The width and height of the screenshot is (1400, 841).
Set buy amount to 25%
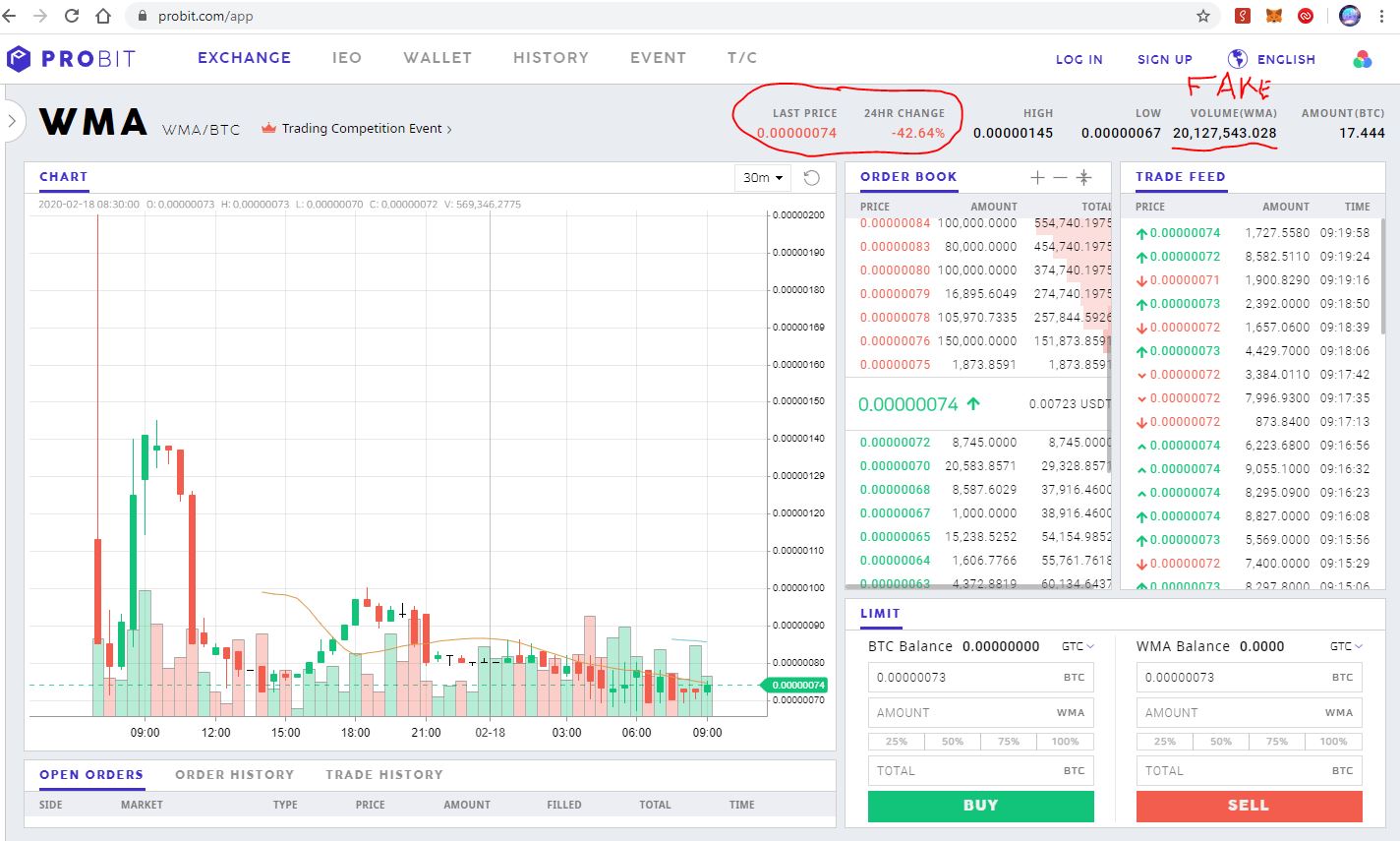896,742
